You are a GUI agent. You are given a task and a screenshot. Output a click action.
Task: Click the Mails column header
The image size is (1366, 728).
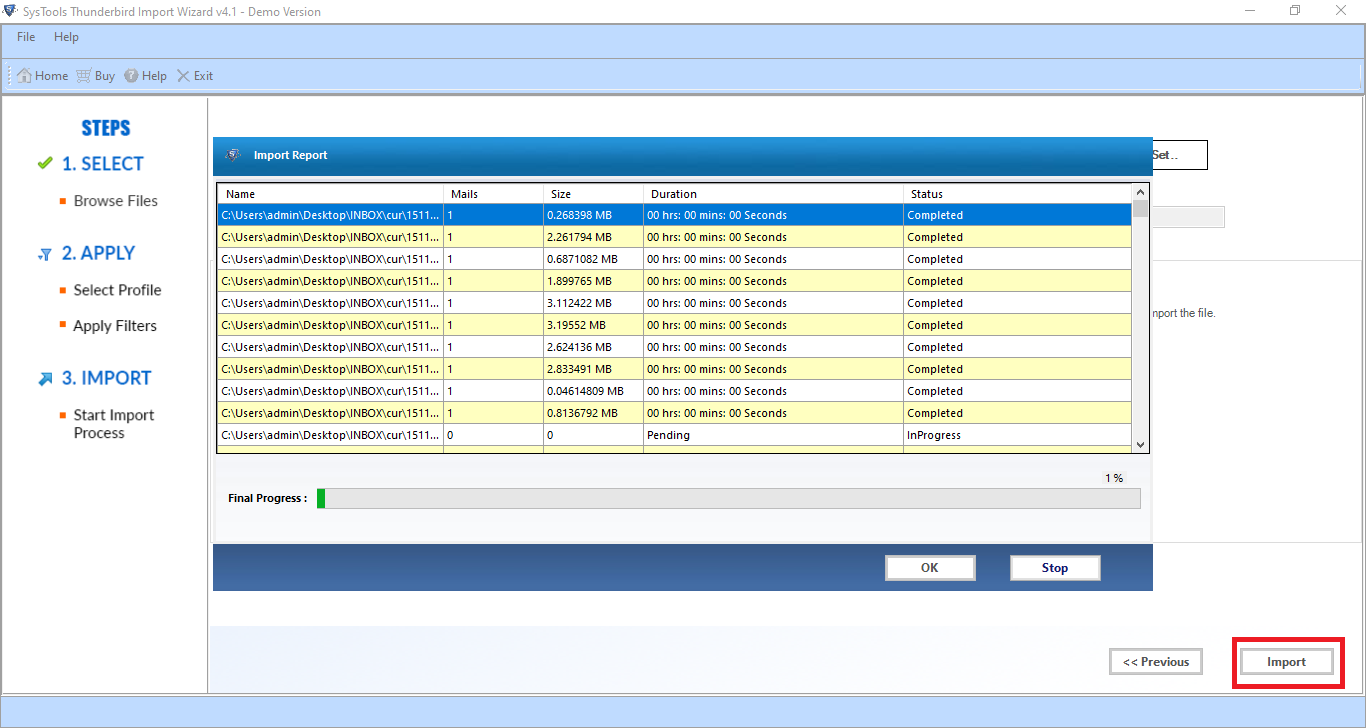tap(494, 194)
